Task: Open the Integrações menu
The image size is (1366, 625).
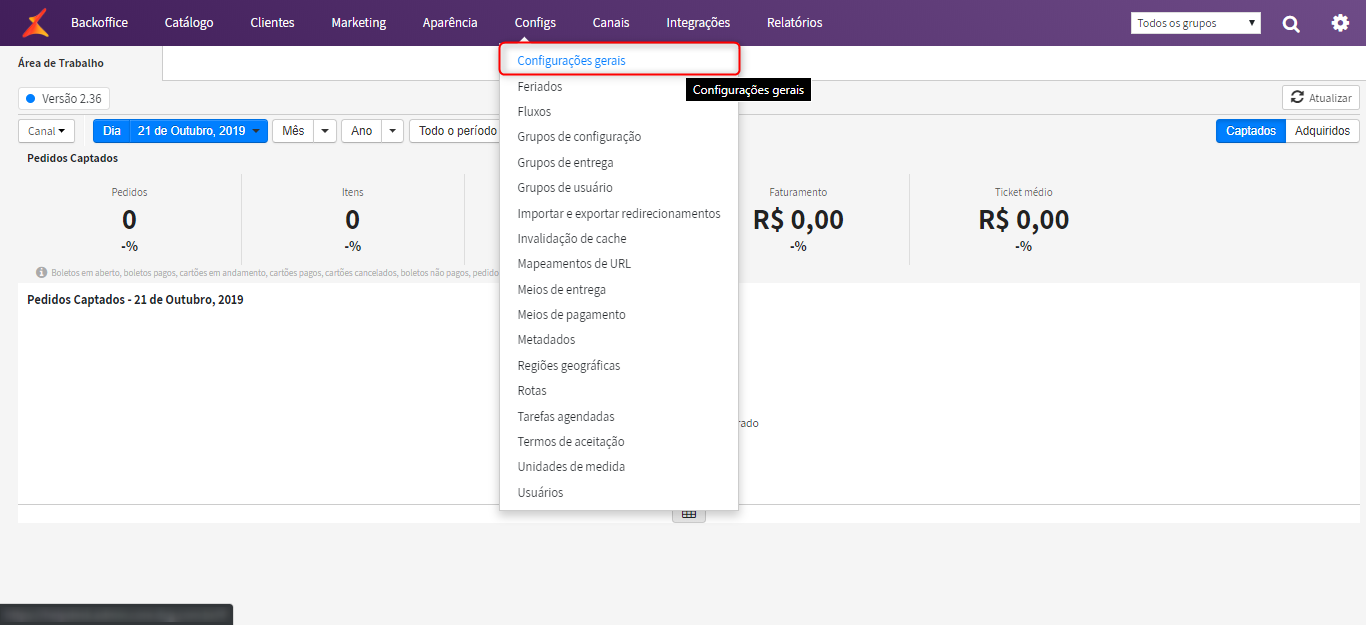Action: (x=698, y=23)
